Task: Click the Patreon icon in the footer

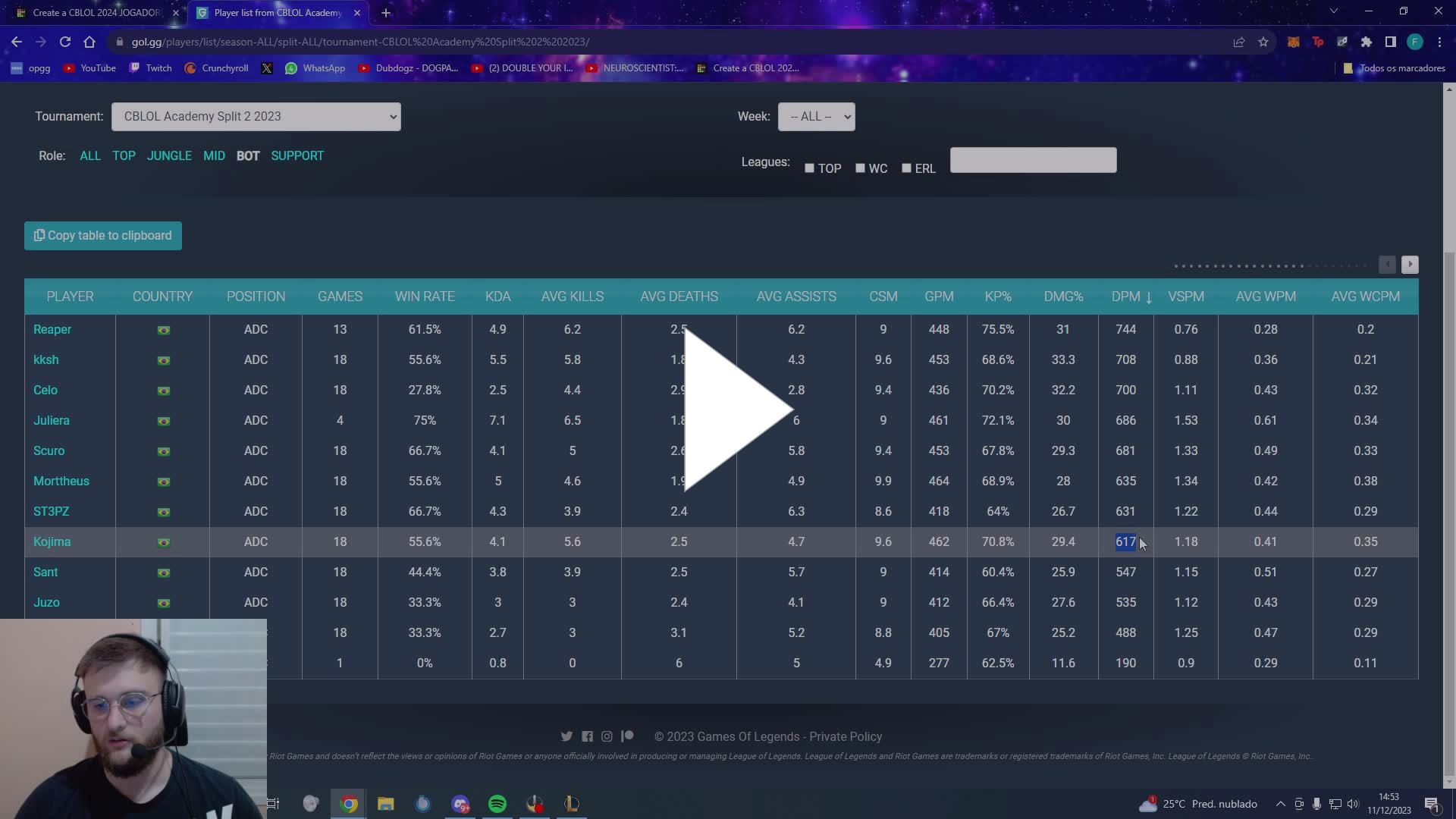Action: [x=627, y=736]
